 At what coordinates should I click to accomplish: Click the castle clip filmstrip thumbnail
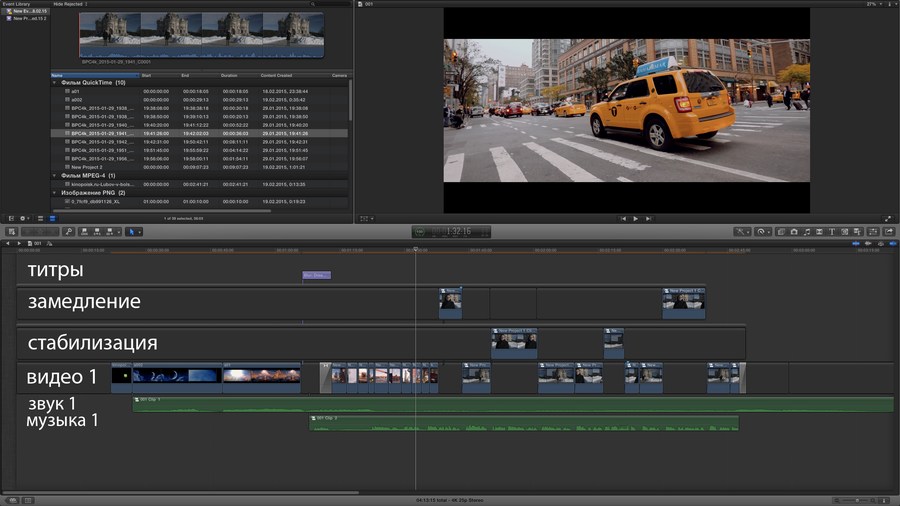tap(201, 35)
